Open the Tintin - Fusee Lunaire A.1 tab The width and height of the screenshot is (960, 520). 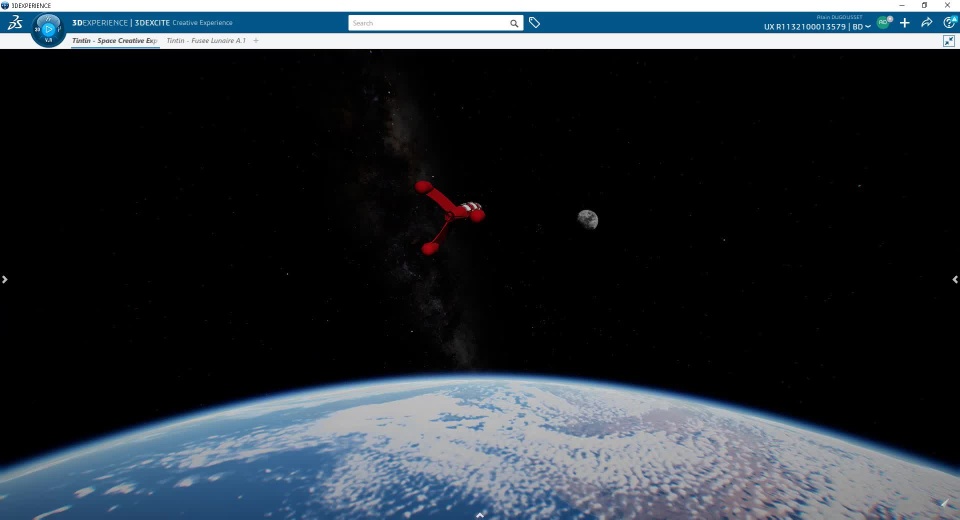coord(206,40)
